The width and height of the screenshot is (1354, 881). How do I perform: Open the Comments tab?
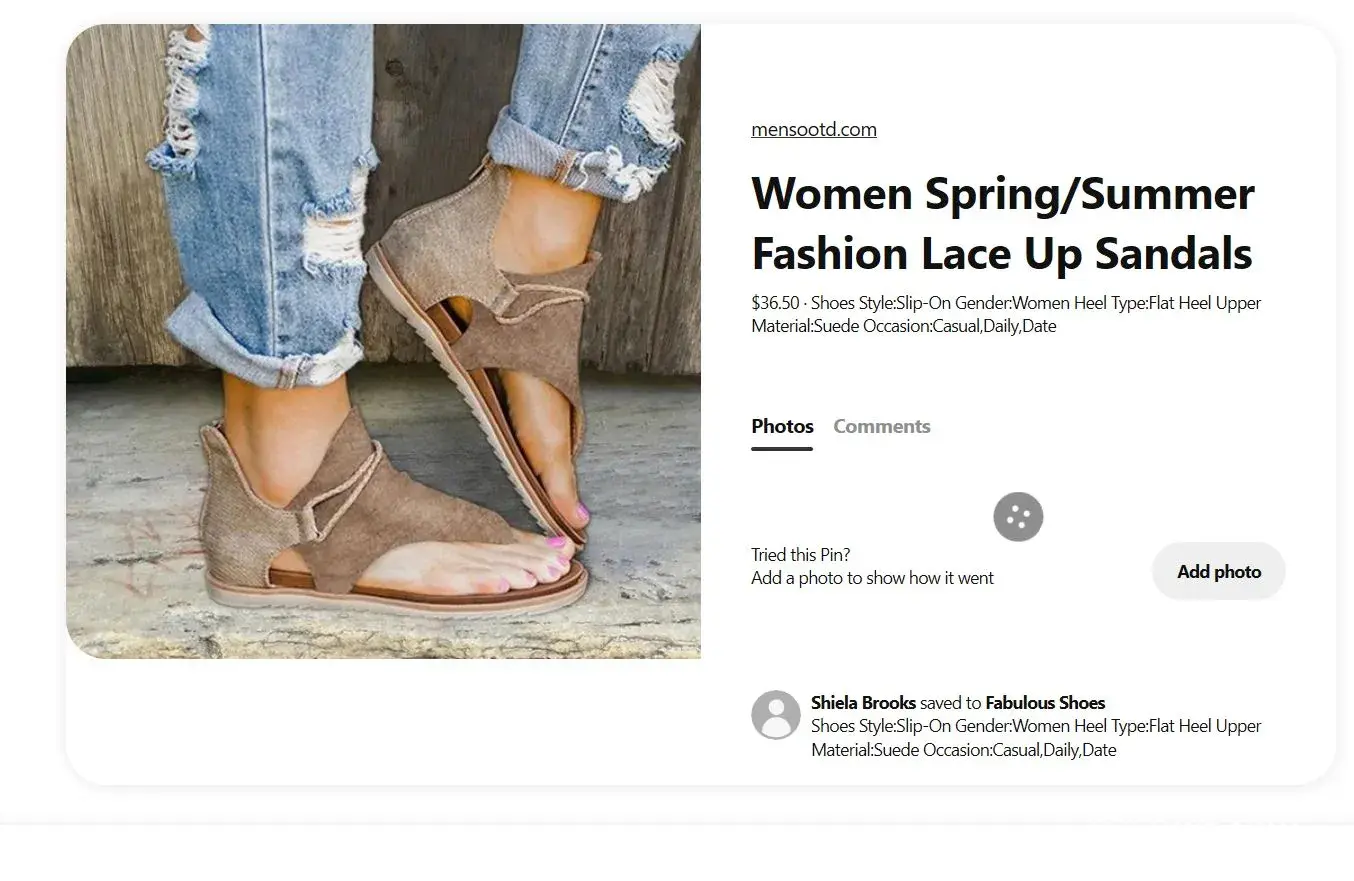tap(881, 426)
